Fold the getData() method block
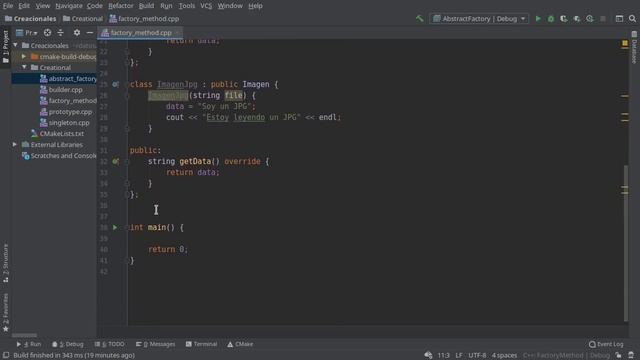 tap(127, 162)
